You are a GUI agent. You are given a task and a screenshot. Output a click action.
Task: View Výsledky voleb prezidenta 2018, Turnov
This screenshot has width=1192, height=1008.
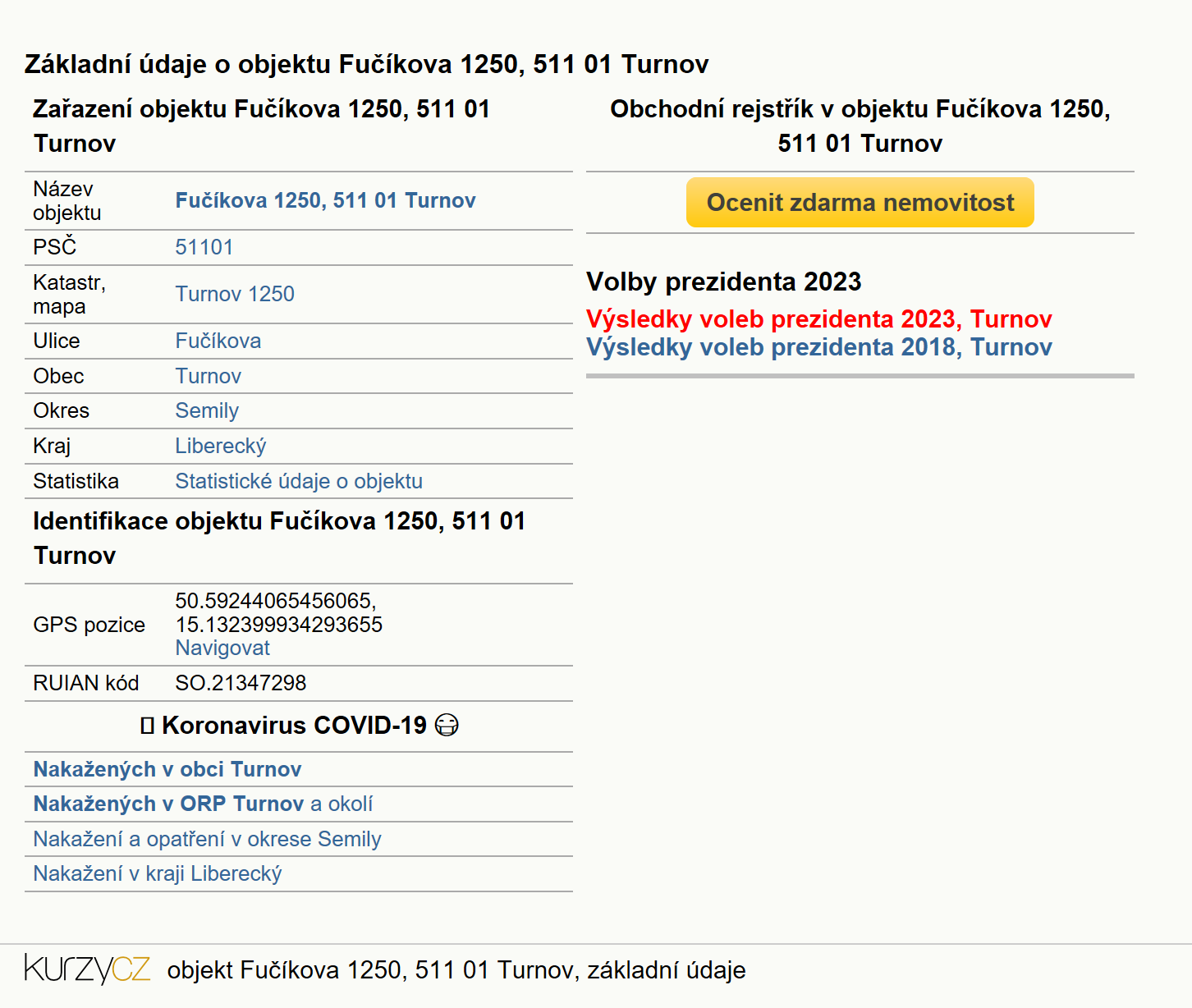819,346
